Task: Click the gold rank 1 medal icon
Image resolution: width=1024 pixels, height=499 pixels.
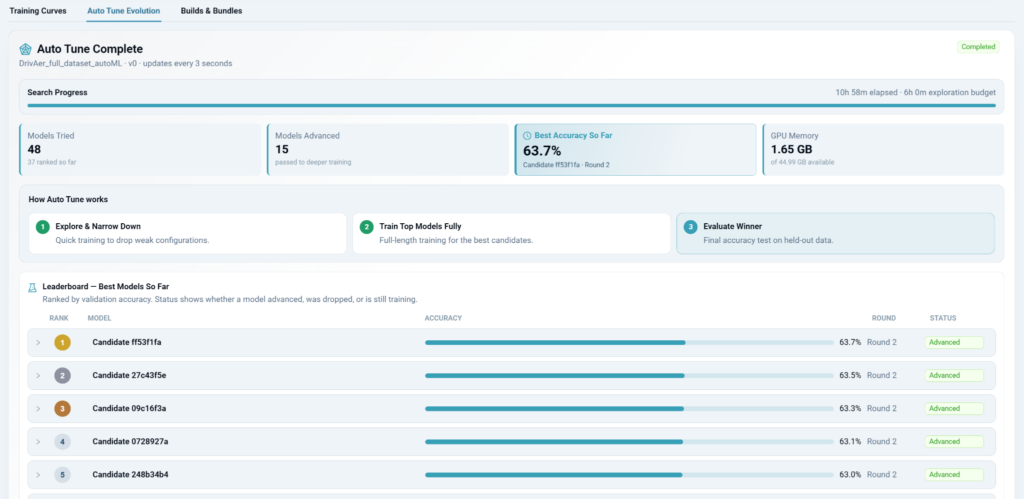Action: (63, 342)
